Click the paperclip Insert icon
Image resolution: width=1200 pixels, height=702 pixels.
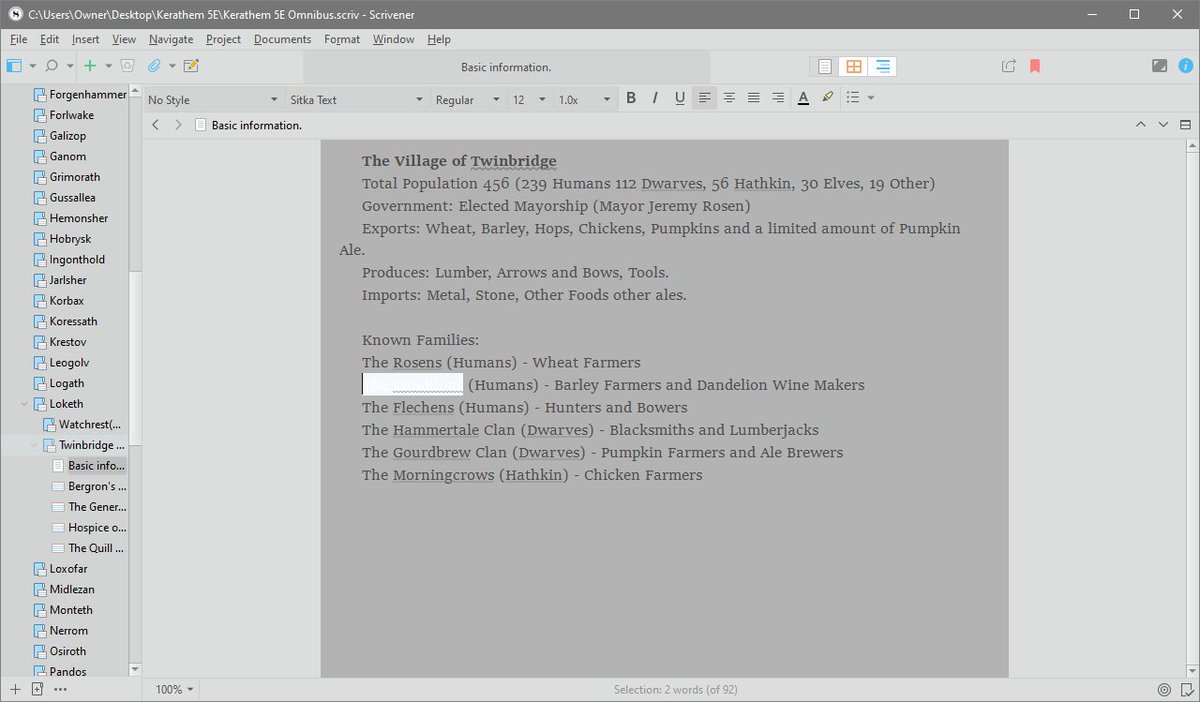(154, 66)
